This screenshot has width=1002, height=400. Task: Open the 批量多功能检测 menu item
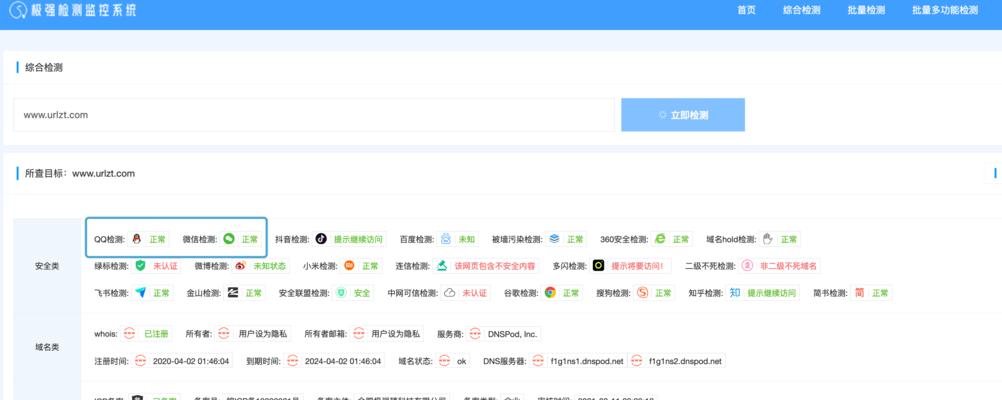point(944,10)
